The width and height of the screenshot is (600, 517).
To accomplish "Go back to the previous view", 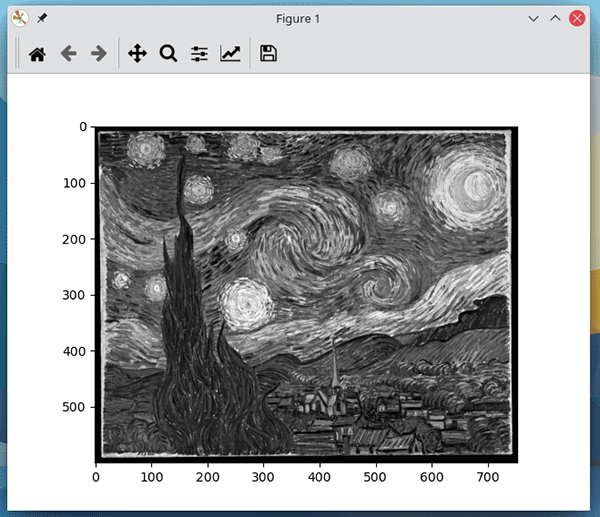I will (x=68, y=54).
